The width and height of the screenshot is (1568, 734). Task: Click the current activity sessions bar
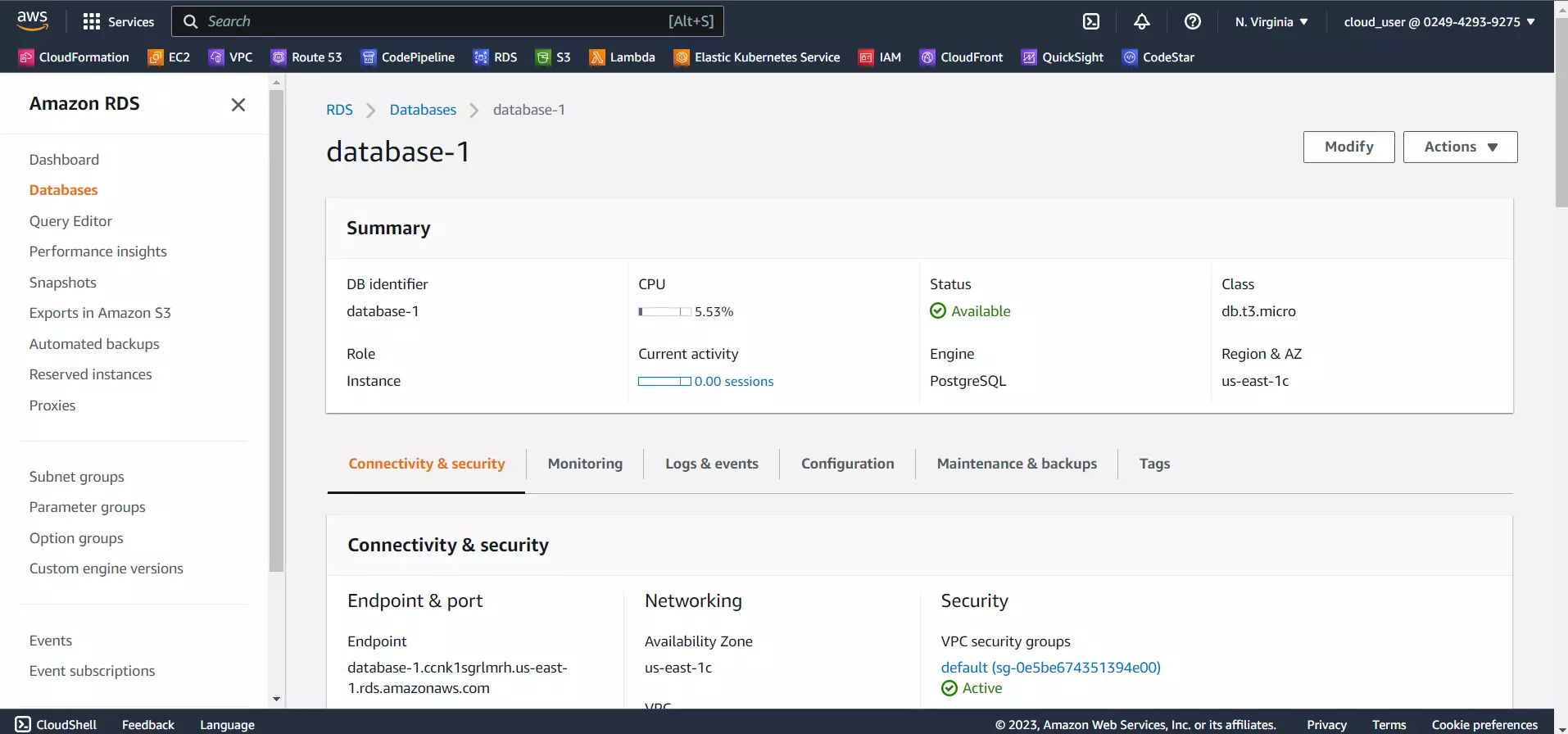(664, 382)
